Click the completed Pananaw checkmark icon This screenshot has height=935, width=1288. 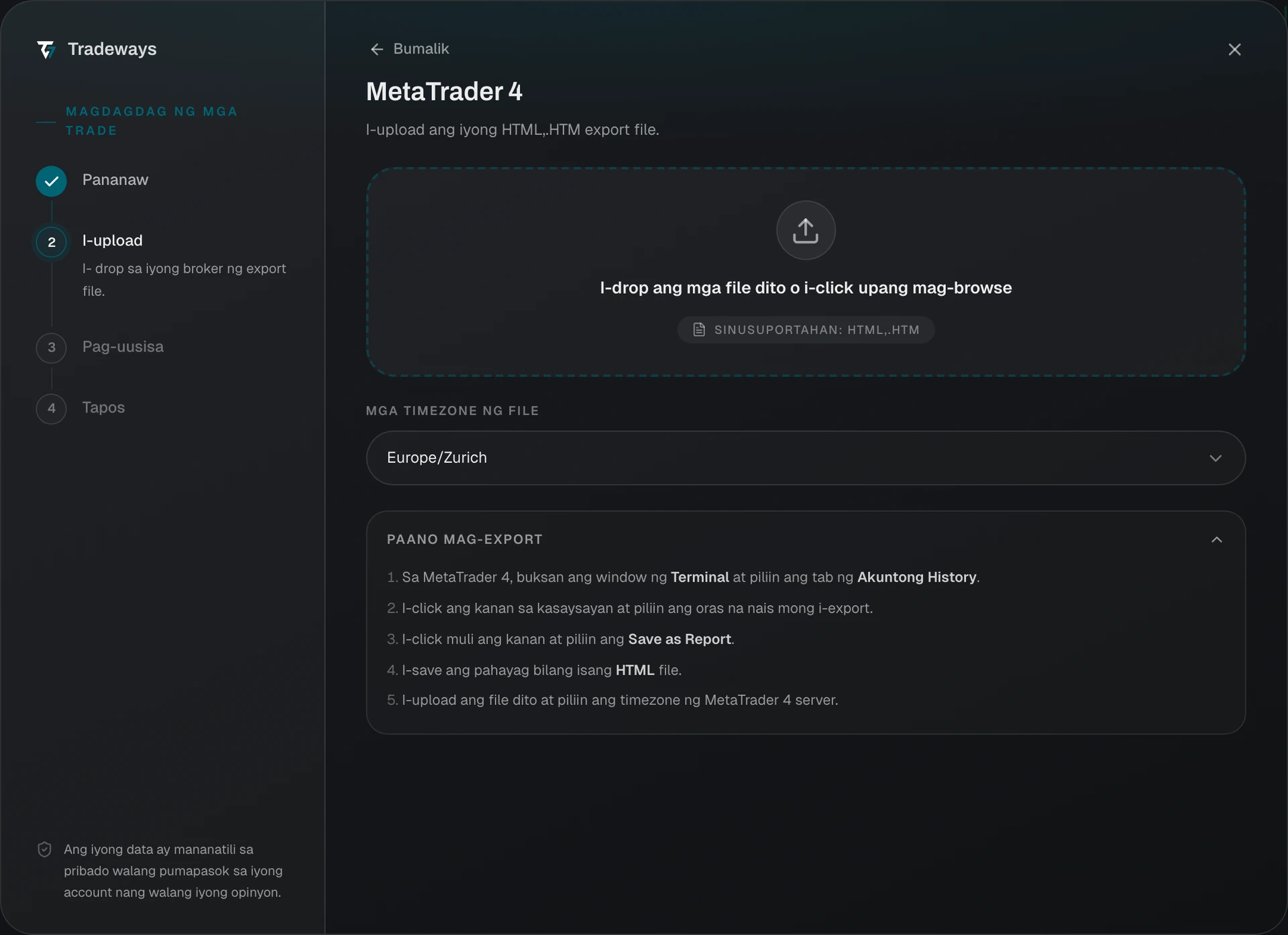coord(51,181)
